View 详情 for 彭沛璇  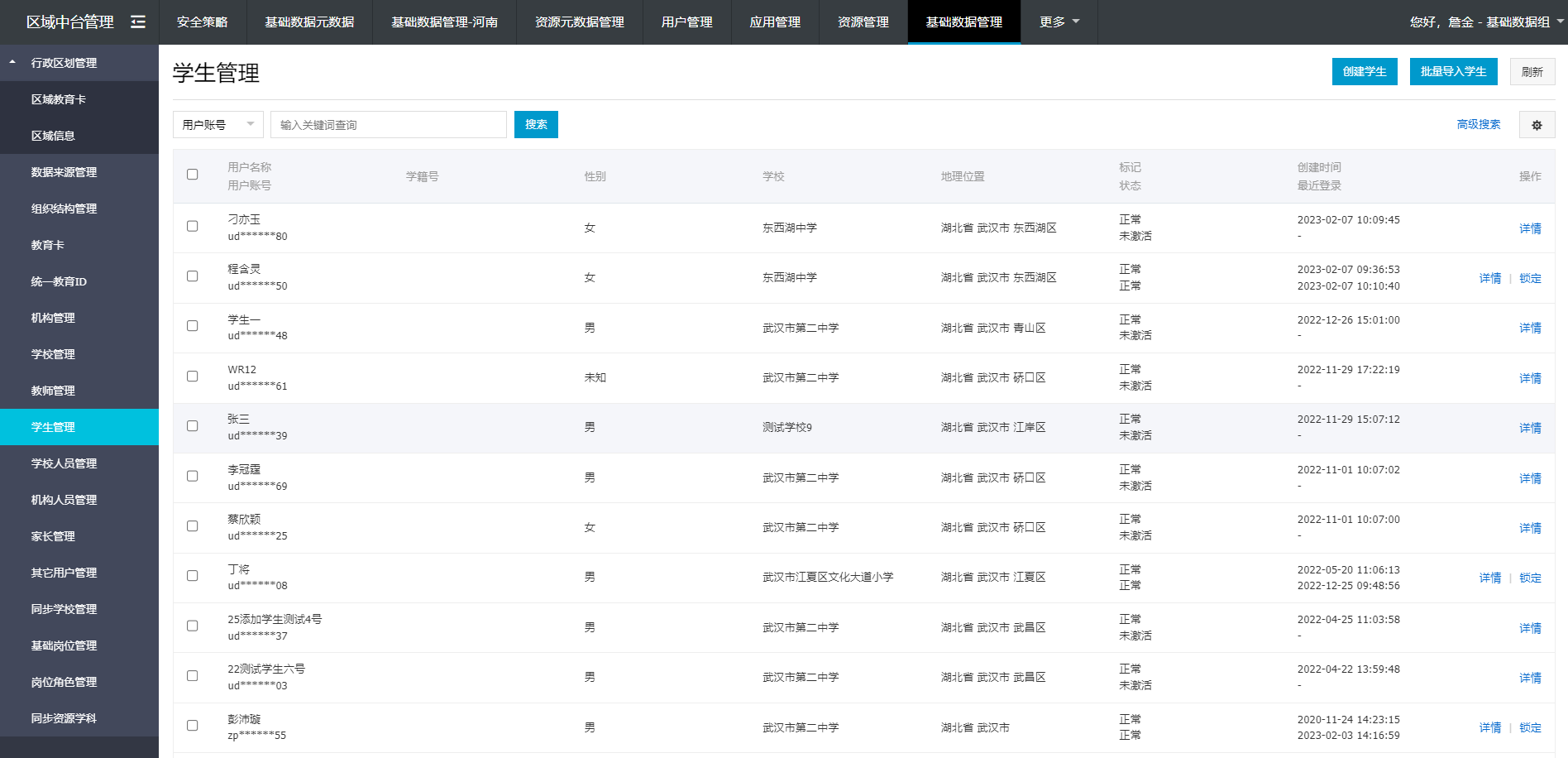coord(1490,727)
